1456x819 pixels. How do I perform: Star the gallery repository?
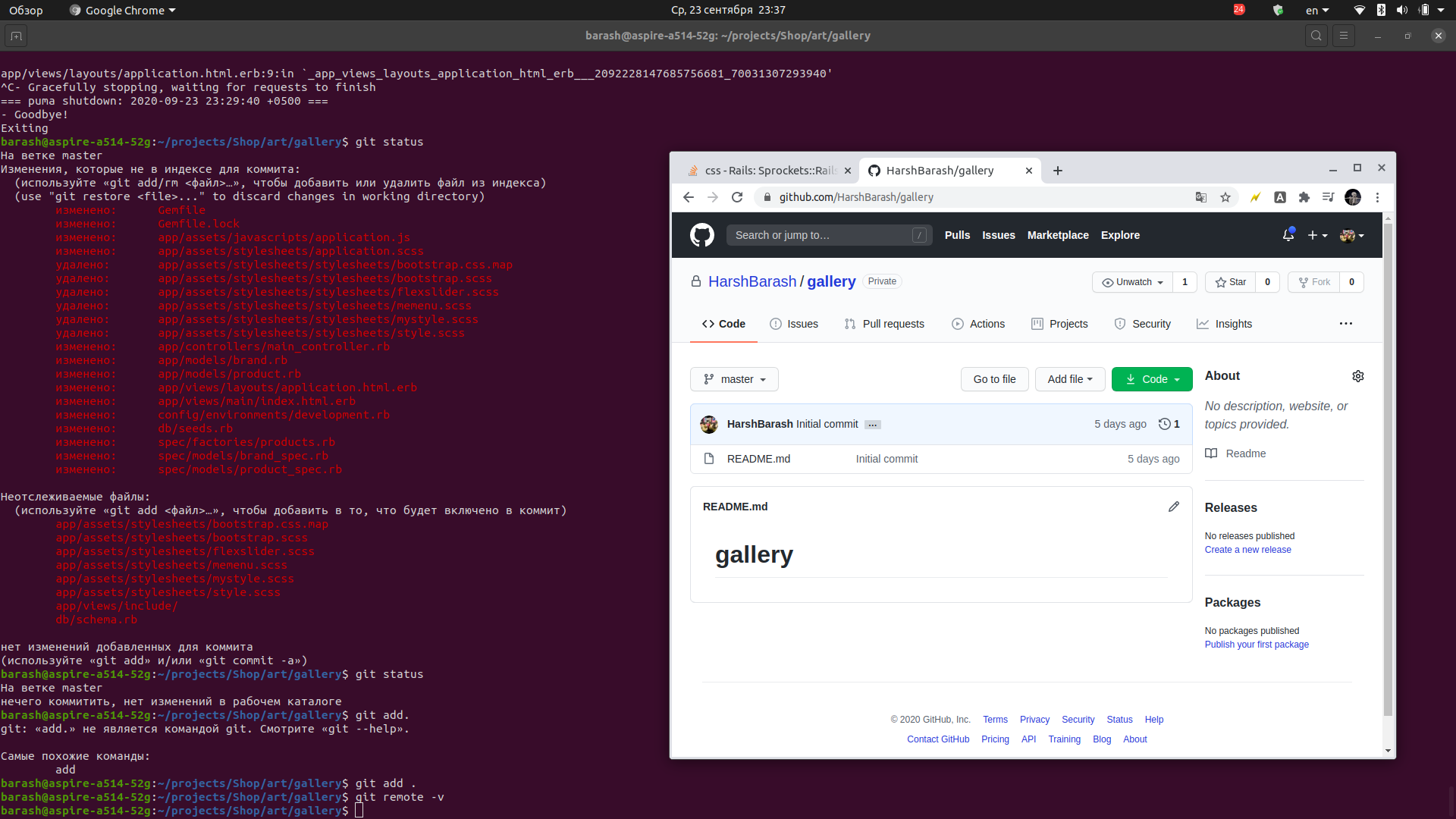pos(1230,282)
